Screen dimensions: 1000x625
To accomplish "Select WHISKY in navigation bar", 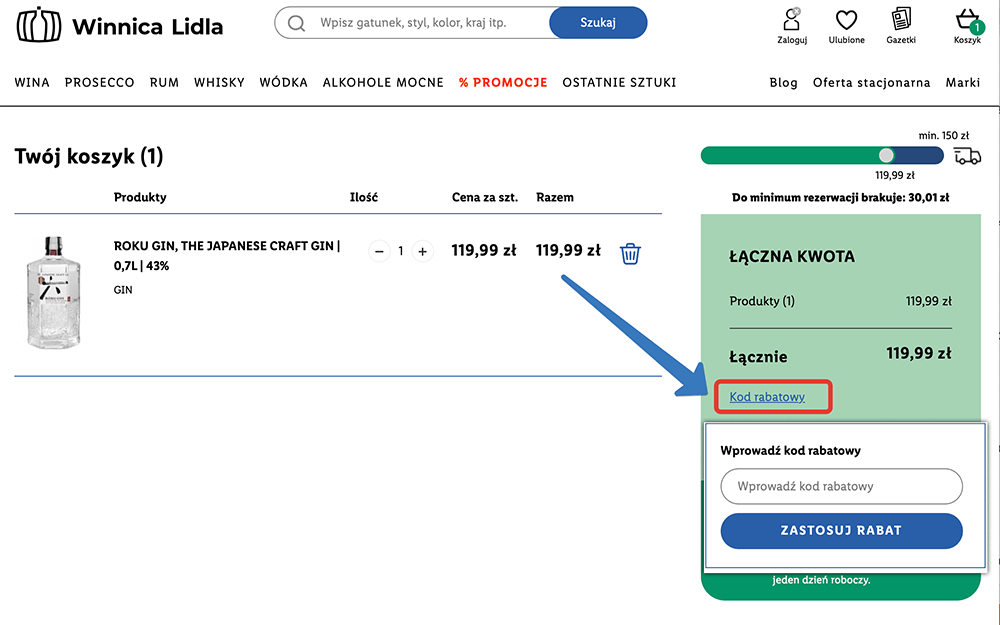I will pyautogui.click(x=219, y=83).
